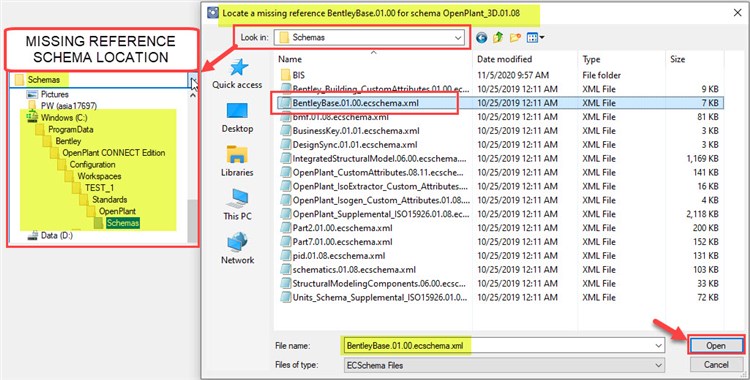This screenshot has height=380, width=750.
Task: Create a new folder
Action: coord(515,37)
